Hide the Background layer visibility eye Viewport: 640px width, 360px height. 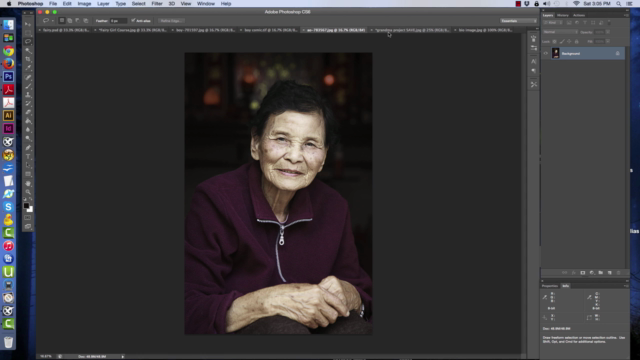point(546,53)
